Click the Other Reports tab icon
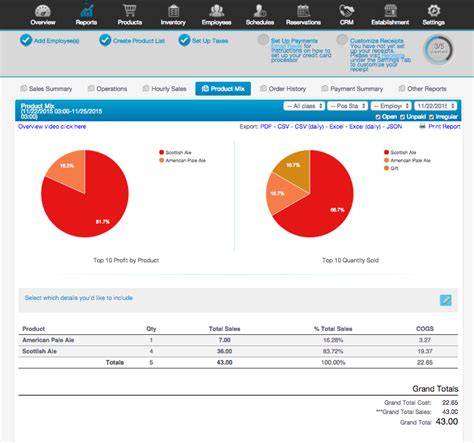 click(x=402, y=88)
